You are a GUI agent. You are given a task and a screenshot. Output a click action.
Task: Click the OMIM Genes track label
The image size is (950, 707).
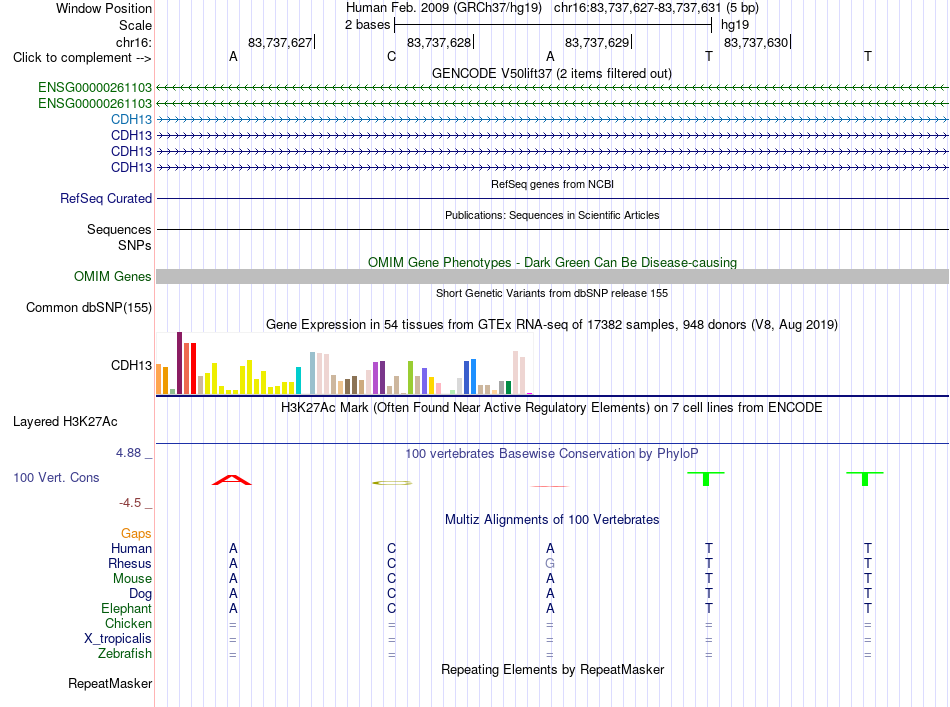click(x=113, y=276)
